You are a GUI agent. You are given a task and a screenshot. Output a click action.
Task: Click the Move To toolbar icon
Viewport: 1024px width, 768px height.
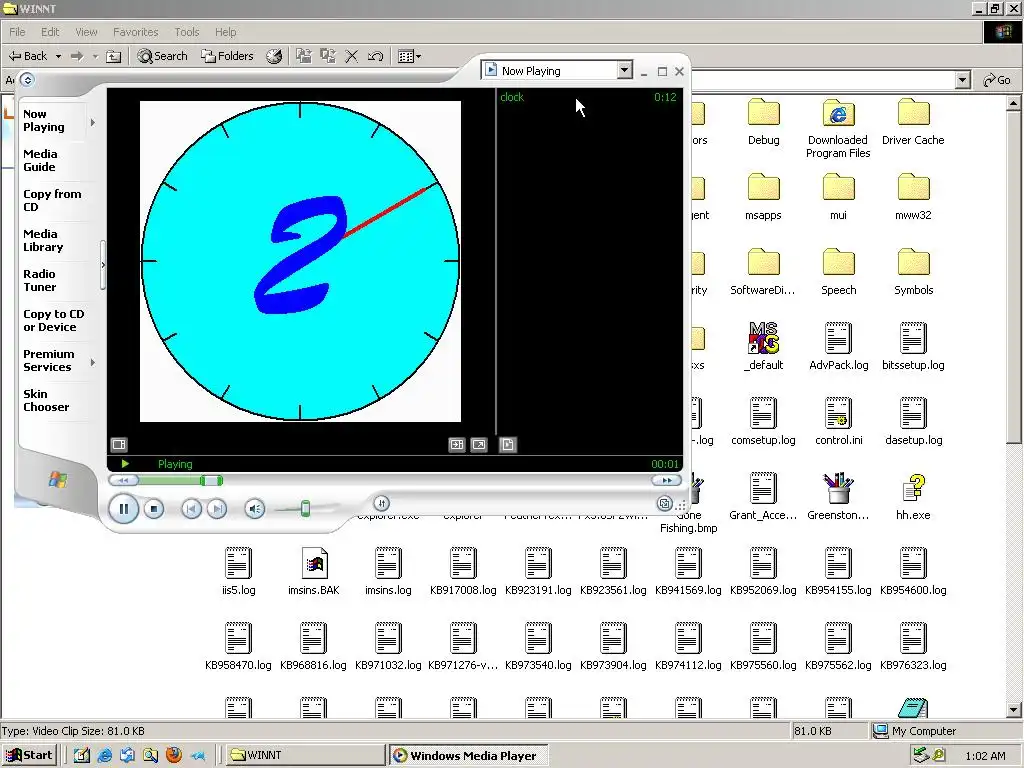[x=304, y=56]
